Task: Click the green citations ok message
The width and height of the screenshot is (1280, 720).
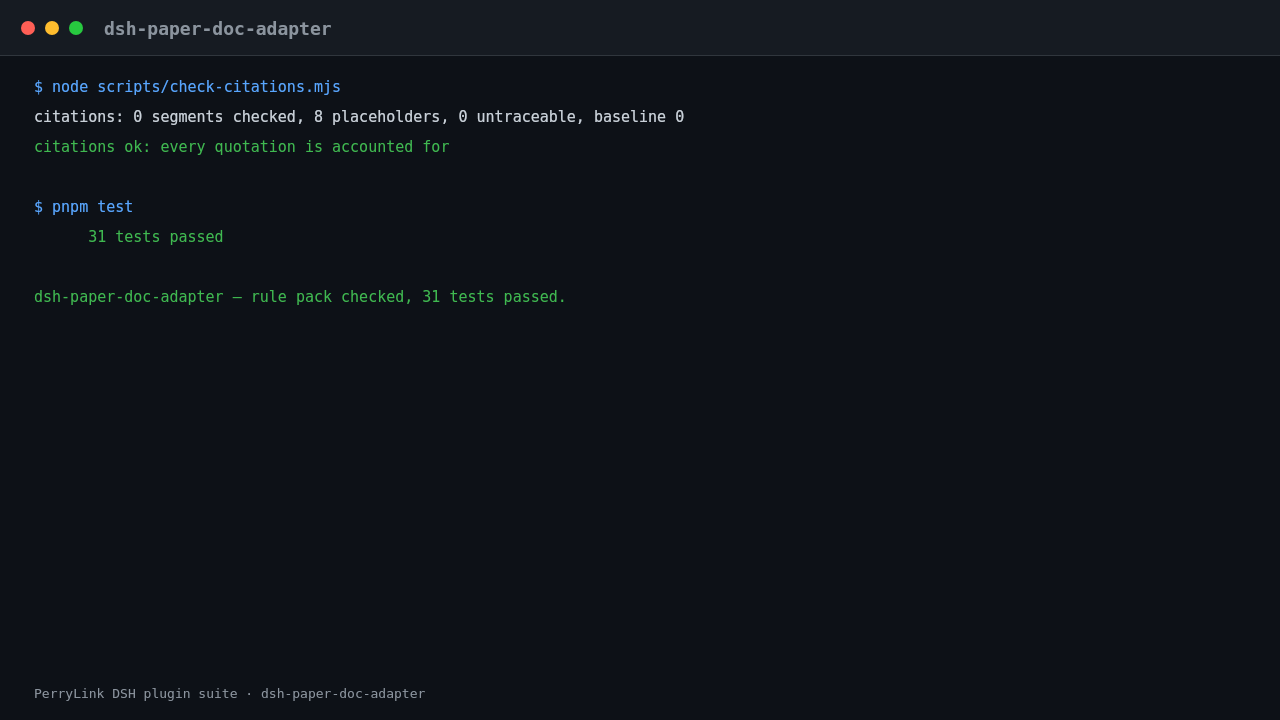Action: click(x=241, y=147)
